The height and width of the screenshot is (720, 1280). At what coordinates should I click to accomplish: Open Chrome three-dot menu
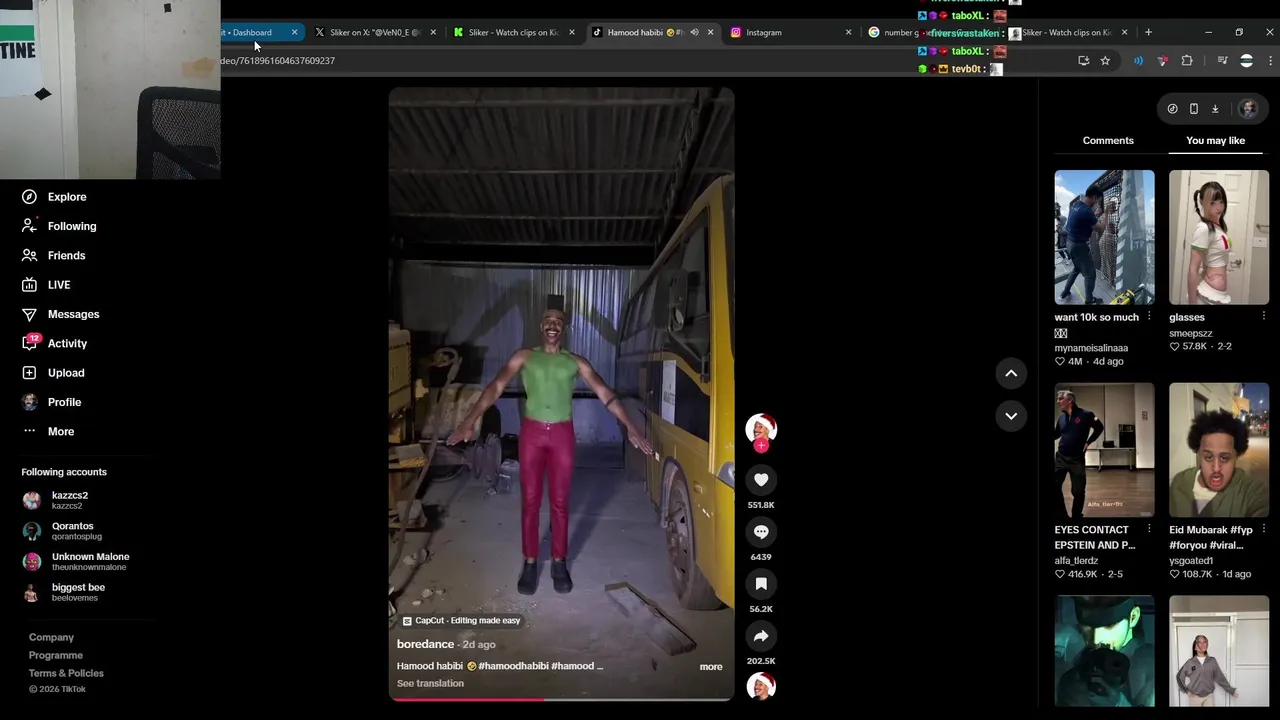[1271, 61]
